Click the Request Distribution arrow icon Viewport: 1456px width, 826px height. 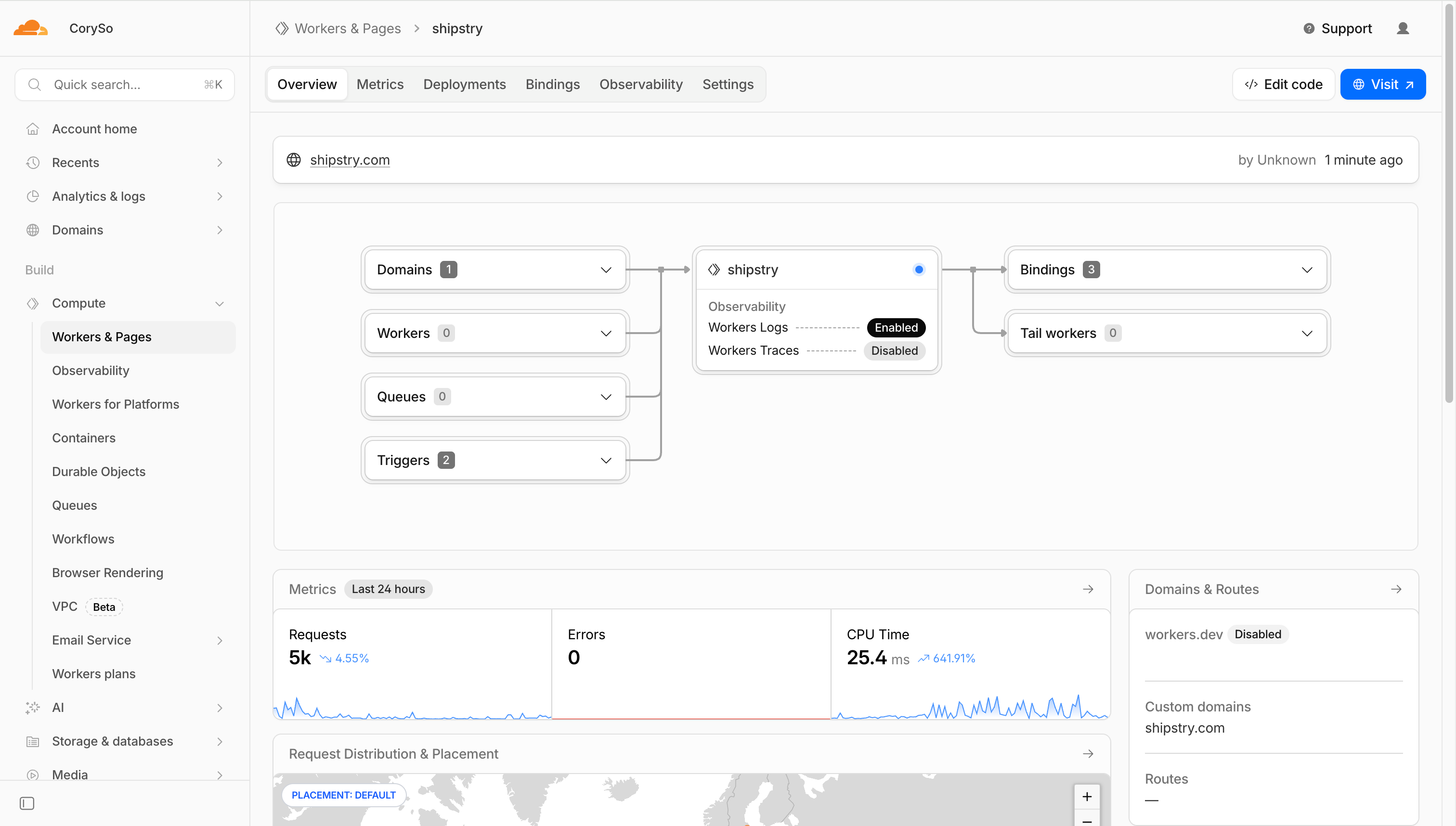1087,753
